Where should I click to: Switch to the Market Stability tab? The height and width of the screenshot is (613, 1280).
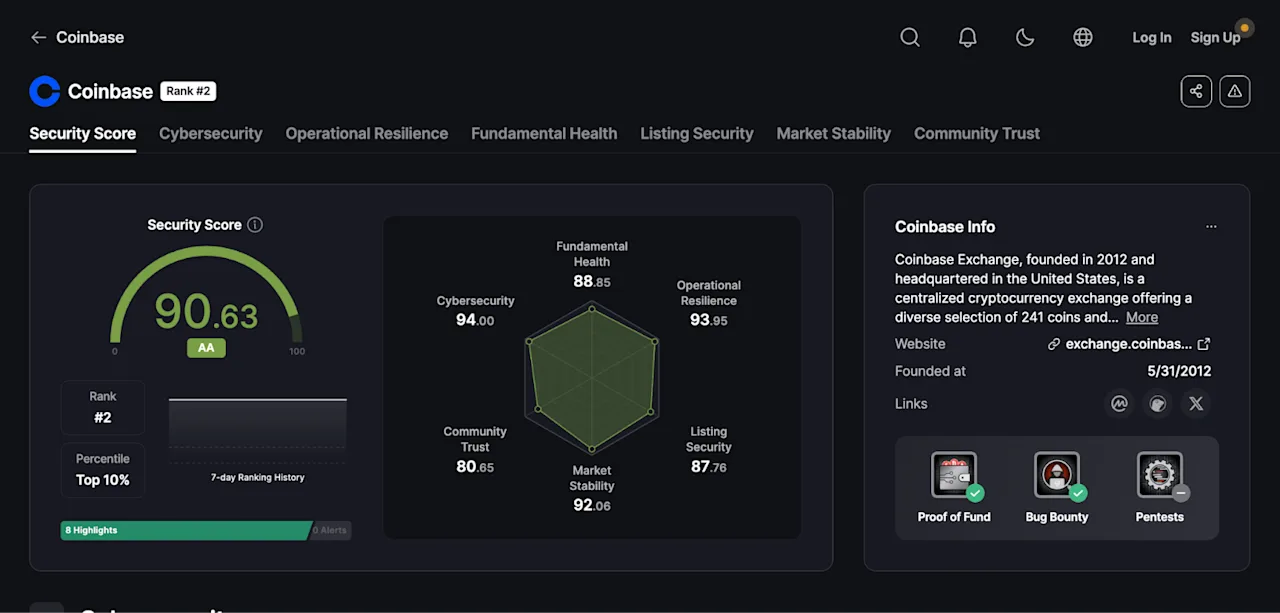[833, 133]
